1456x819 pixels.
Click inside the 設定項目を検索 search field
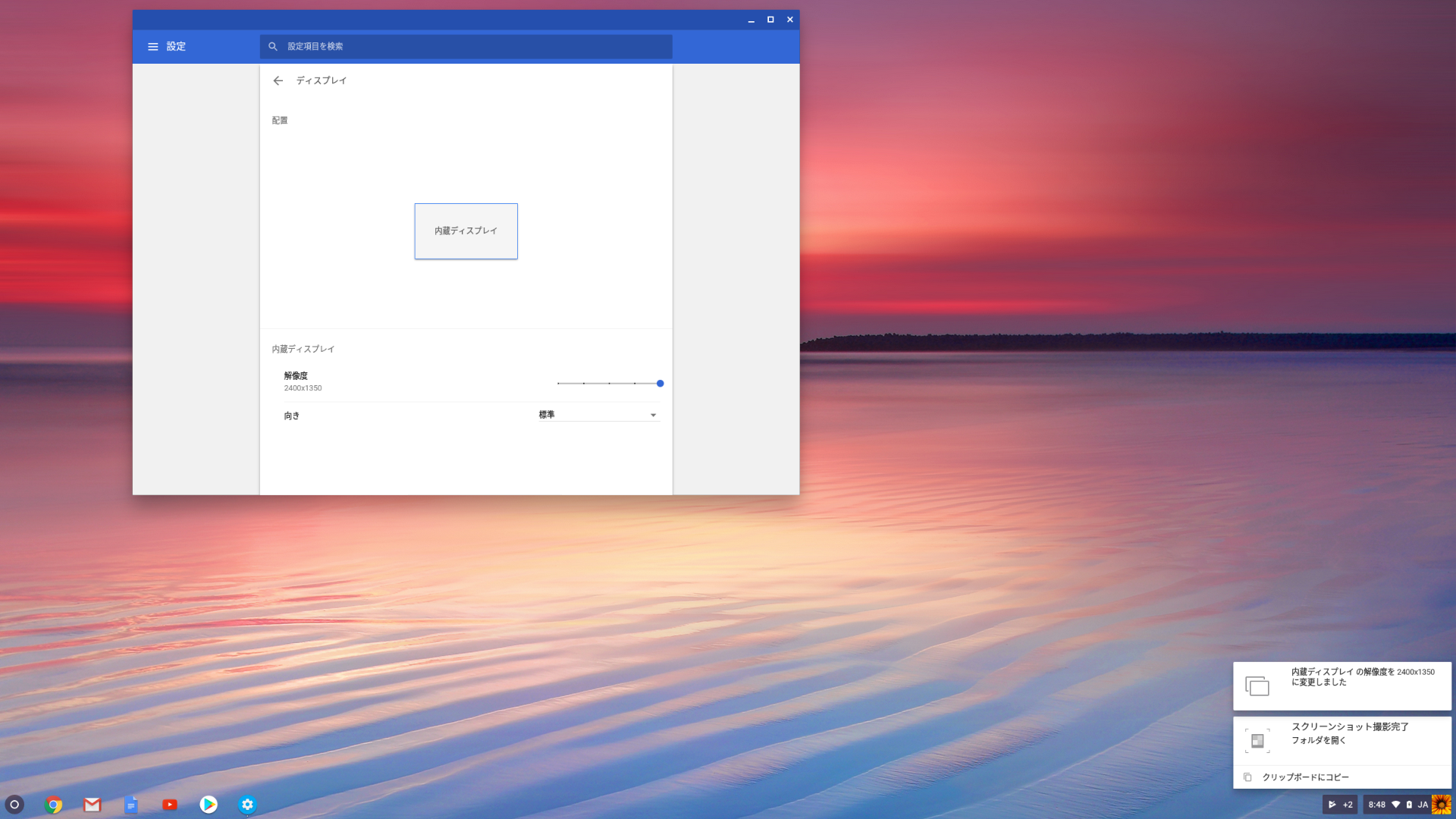tap(470, 46)
